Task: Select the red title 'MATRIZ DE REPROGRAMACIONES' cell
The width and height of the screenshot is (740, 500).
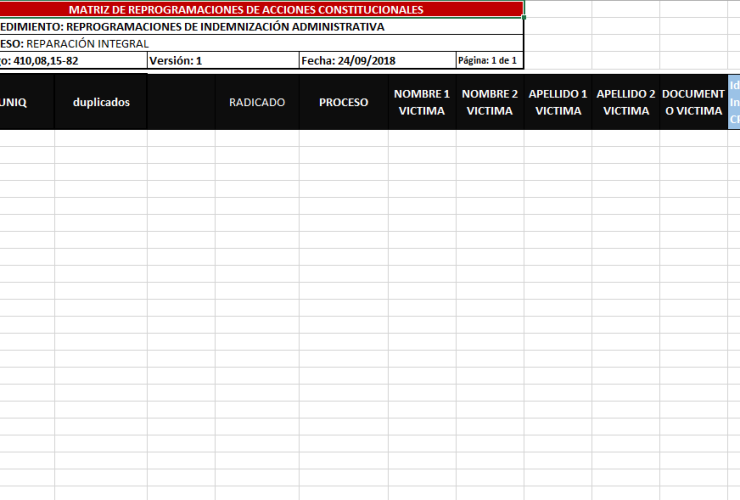Action: tap(261, 9)
